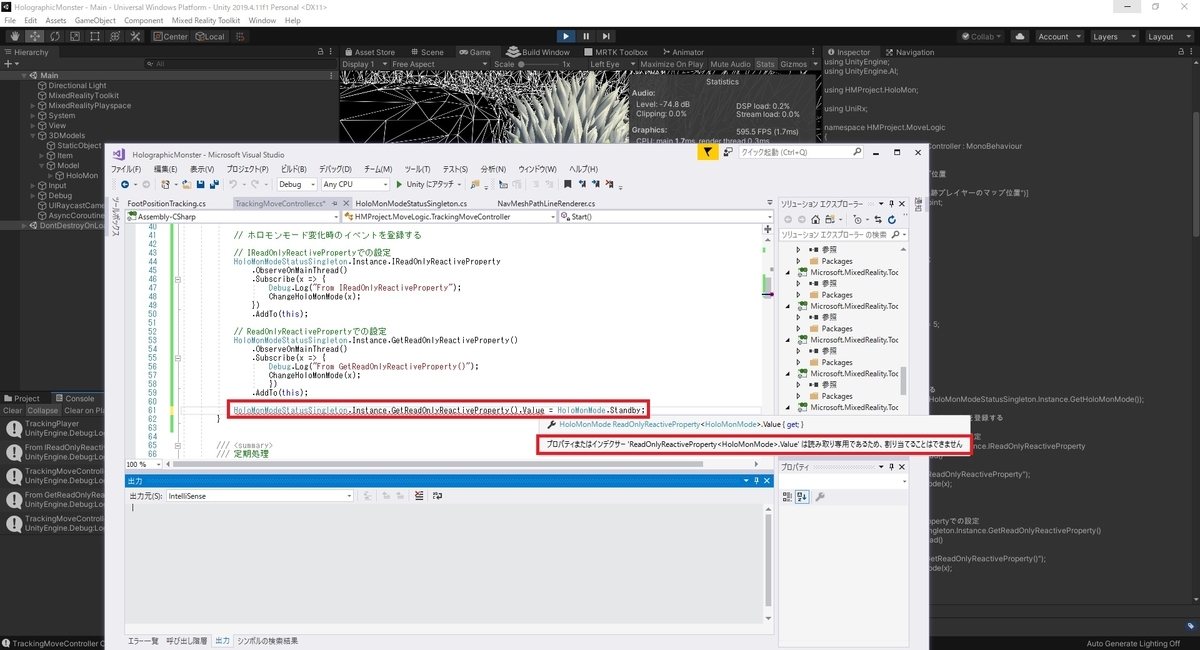Switch to Asset Store tab
The image size is (1200, 650).
coord(369,52)
